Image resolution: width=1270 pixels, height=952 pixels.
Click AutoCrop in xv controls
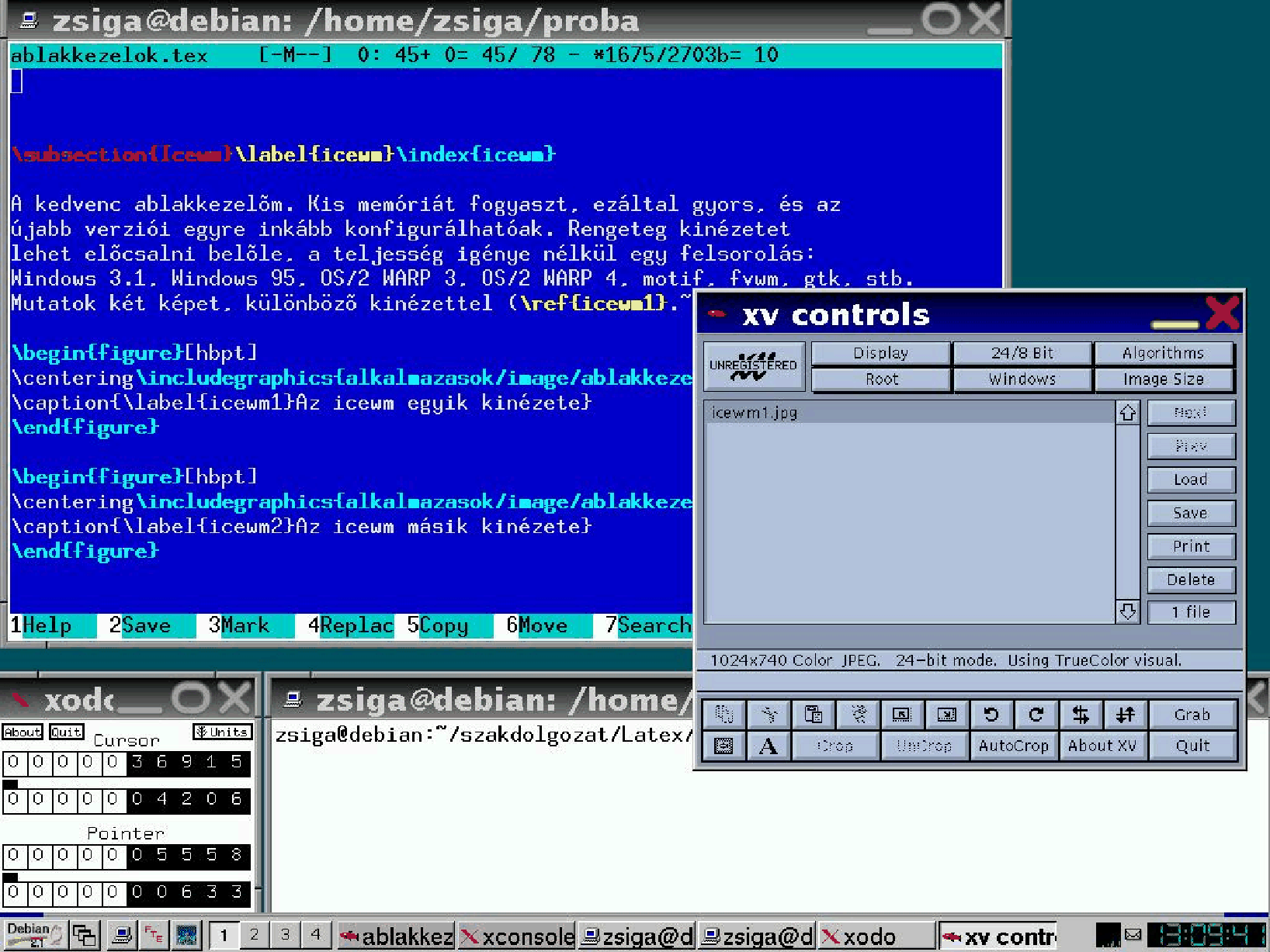pyautogui.click(x=1013, y=746)
